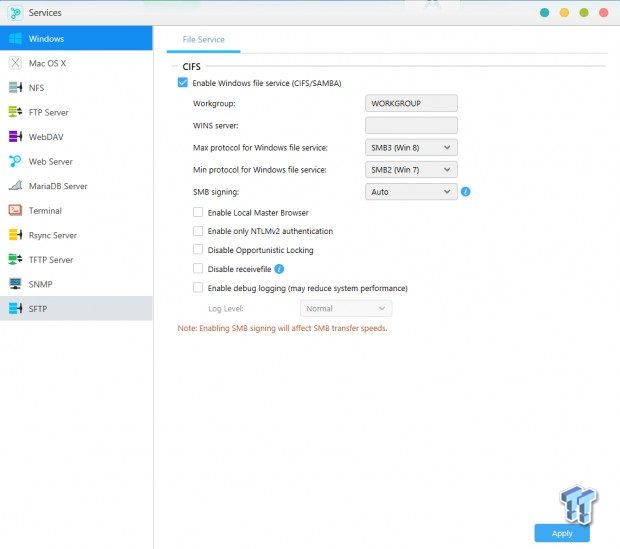Click the SNMP service icon
Viewport: 620px width, 549px height.
pos(15,284)
